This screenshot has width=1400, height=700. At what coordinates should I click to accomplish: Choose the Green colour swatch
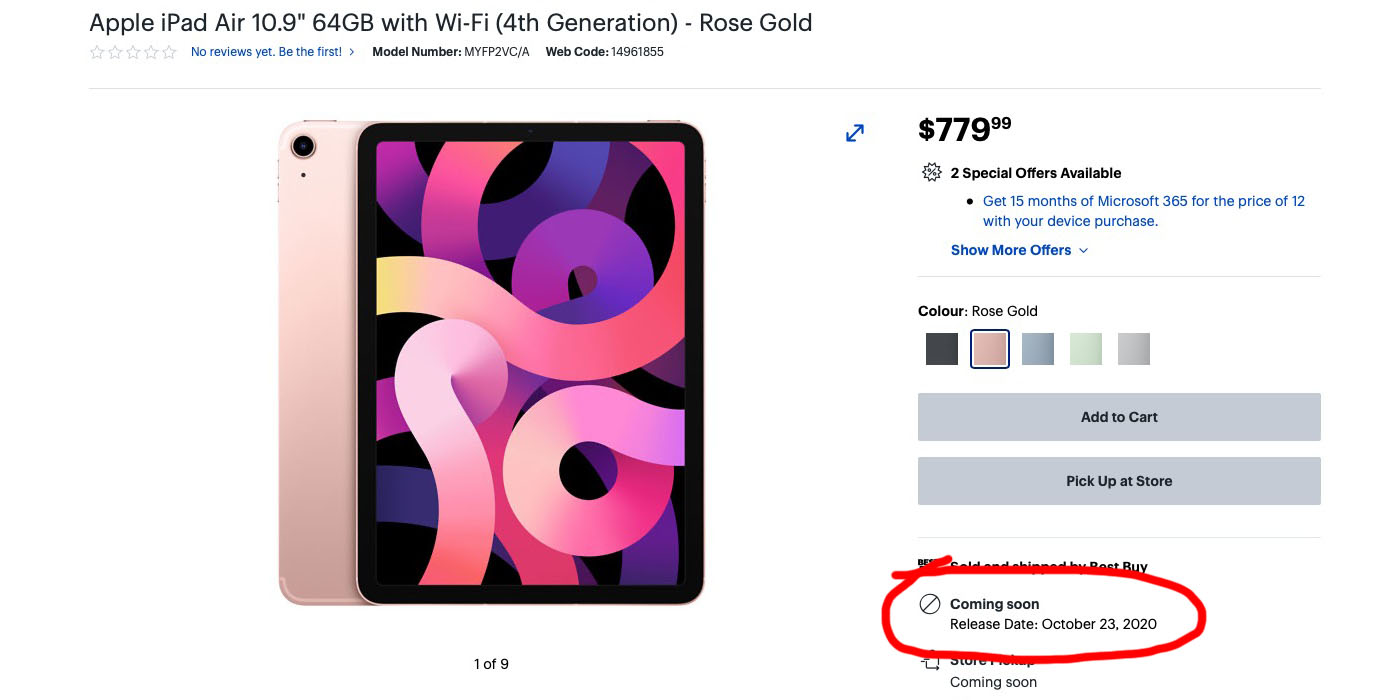click(1086, 349)
